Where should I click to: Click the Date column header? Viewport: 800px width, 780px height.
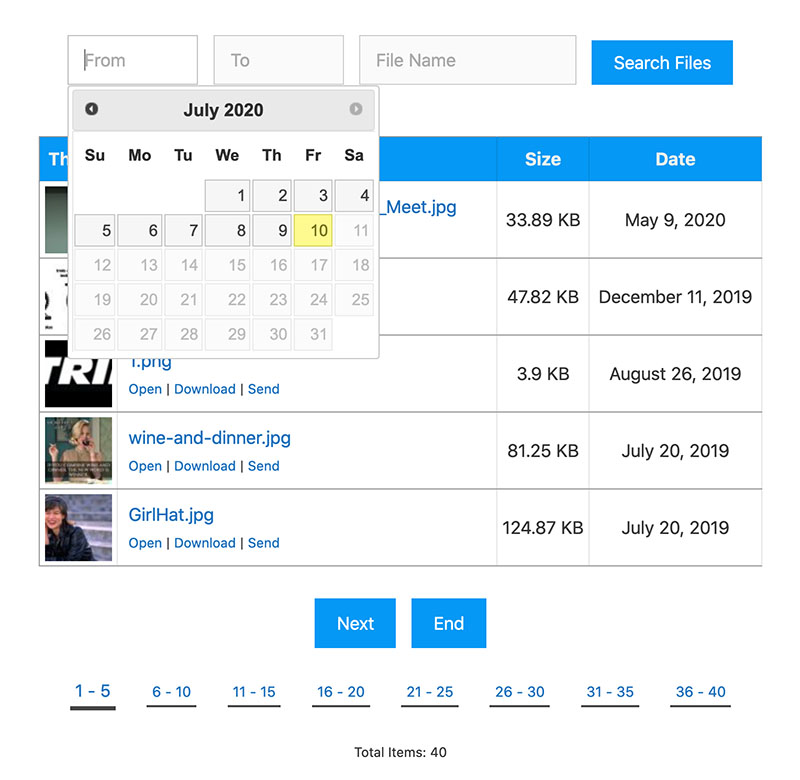(675, 159)
